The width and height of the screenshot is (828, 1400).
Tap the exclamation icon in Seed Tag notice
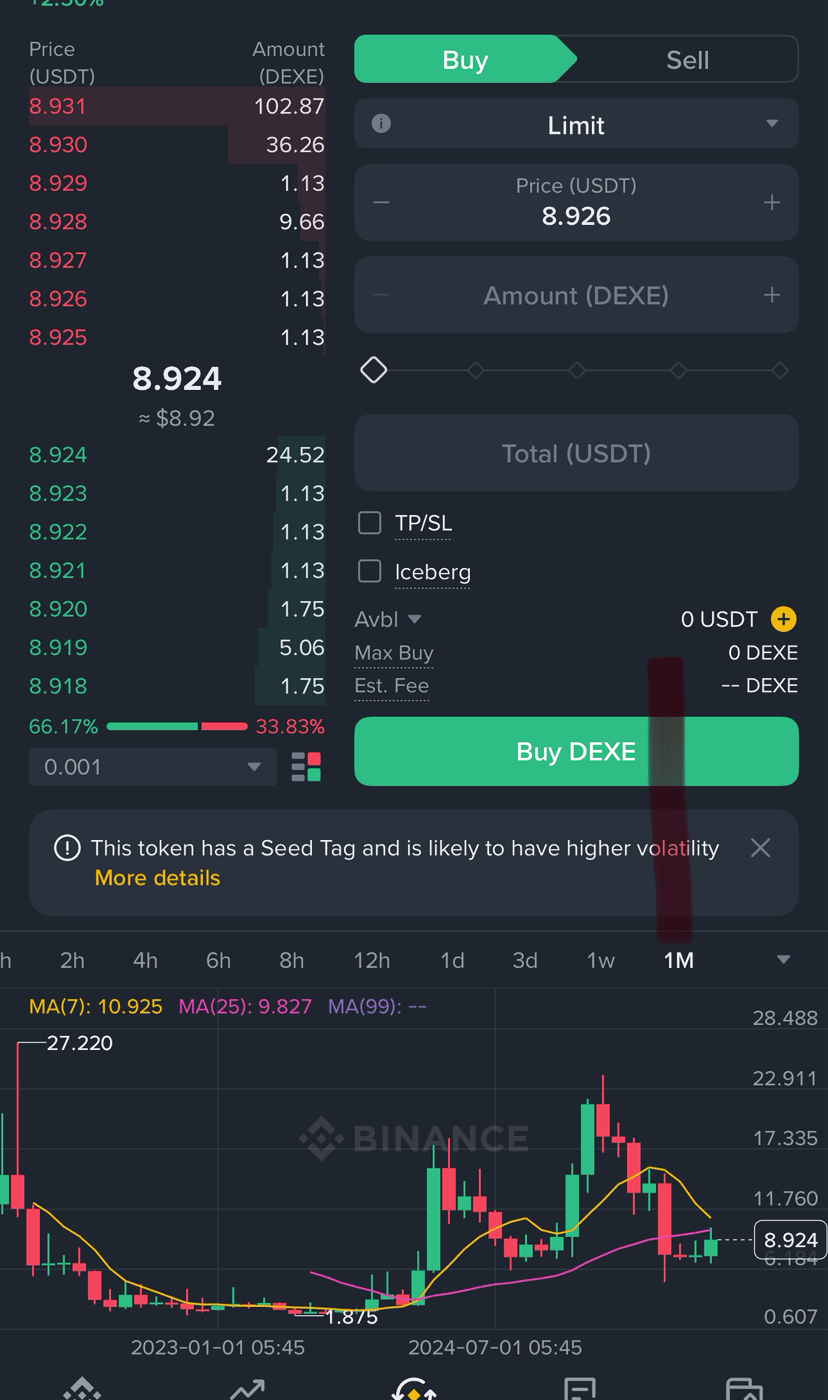(67, 848)
